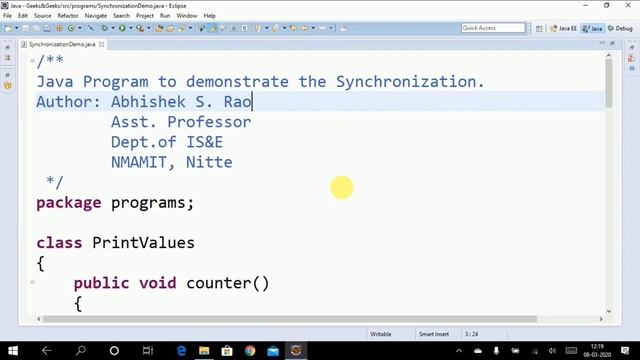The image size is (640, 360).
Task: Launch Google Chrome from the taskbar
Action: [250, 351]
